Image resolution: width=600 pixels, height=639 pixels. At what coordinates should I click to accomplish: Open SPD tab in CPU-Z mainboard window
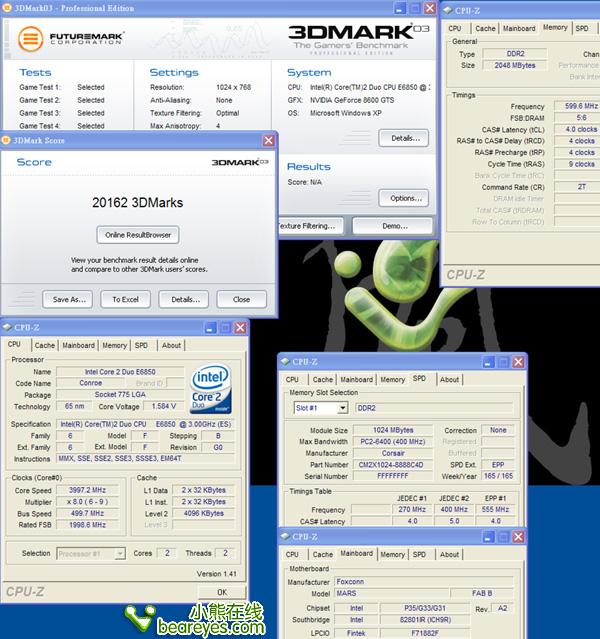(x=419, y=554)
